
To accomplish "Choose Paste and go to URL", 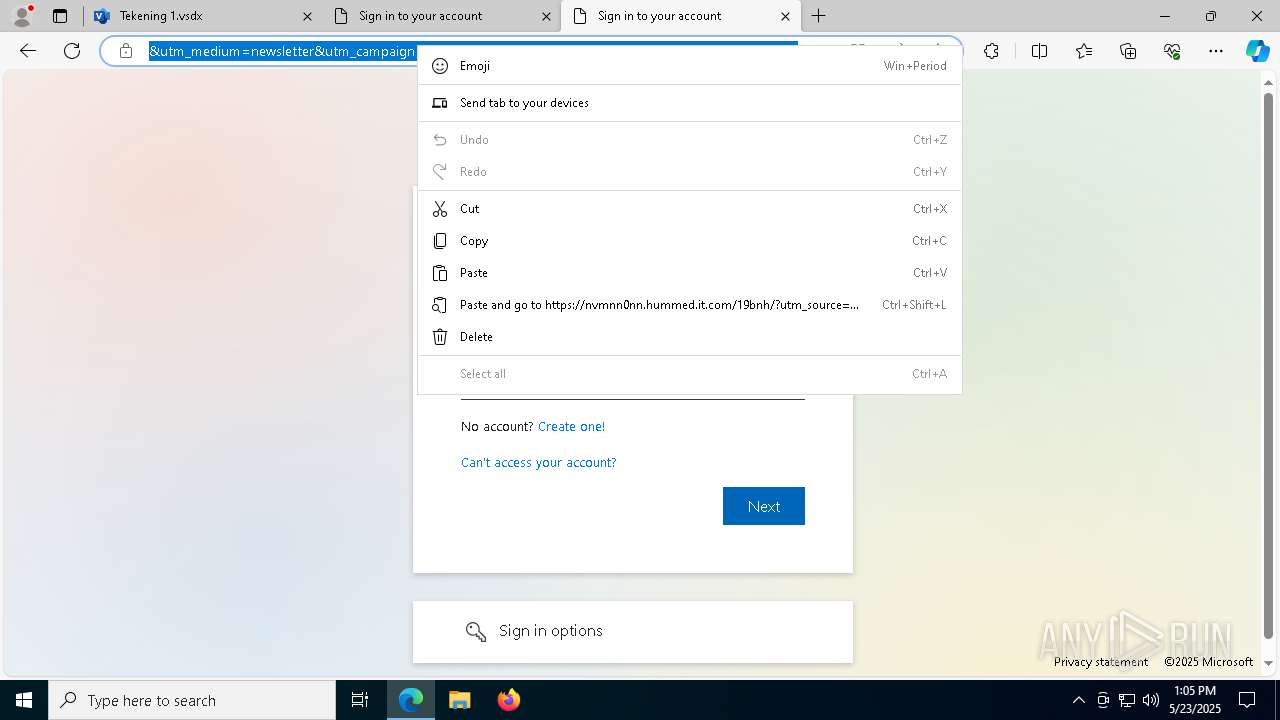I will [x=689, y=305].
